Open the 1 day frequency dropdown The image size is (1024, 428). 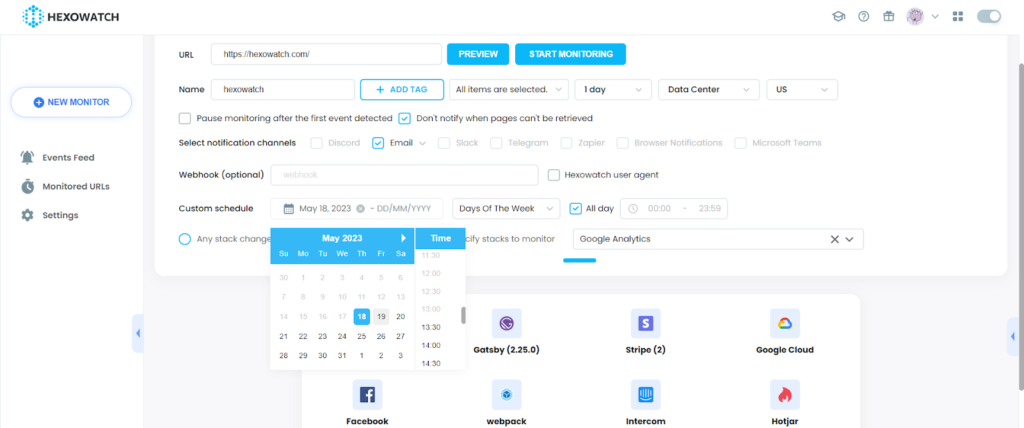coord(613,90)
